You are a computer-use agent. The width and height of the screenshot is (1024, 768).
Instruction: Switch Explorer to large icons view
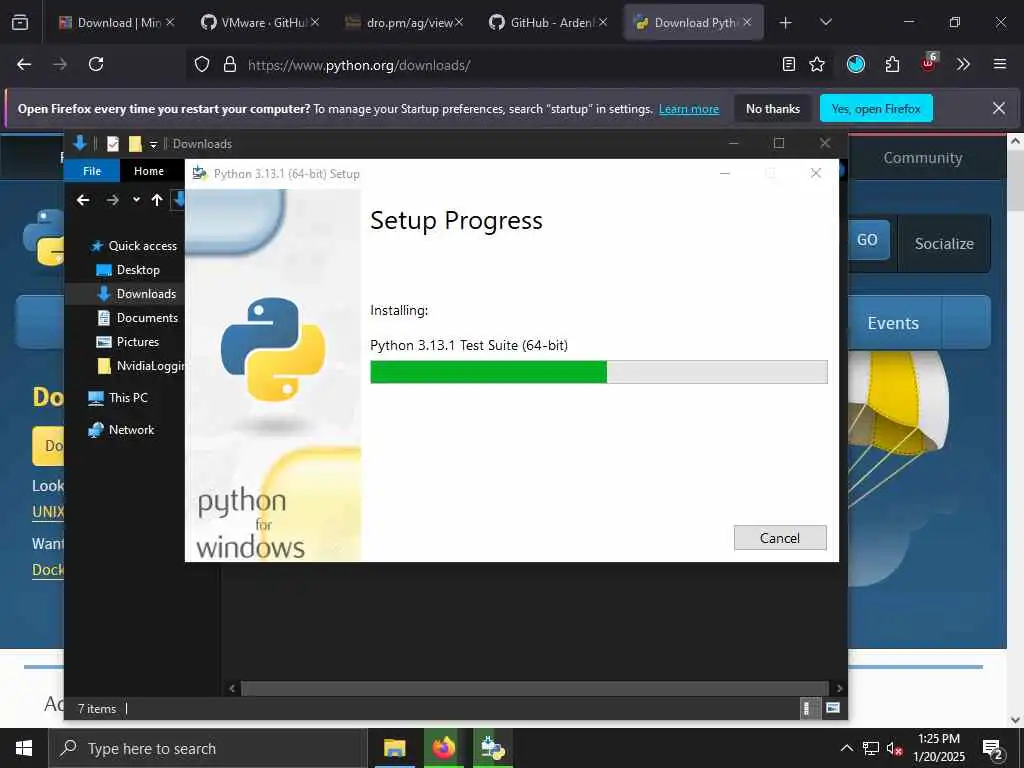(833, 708)
